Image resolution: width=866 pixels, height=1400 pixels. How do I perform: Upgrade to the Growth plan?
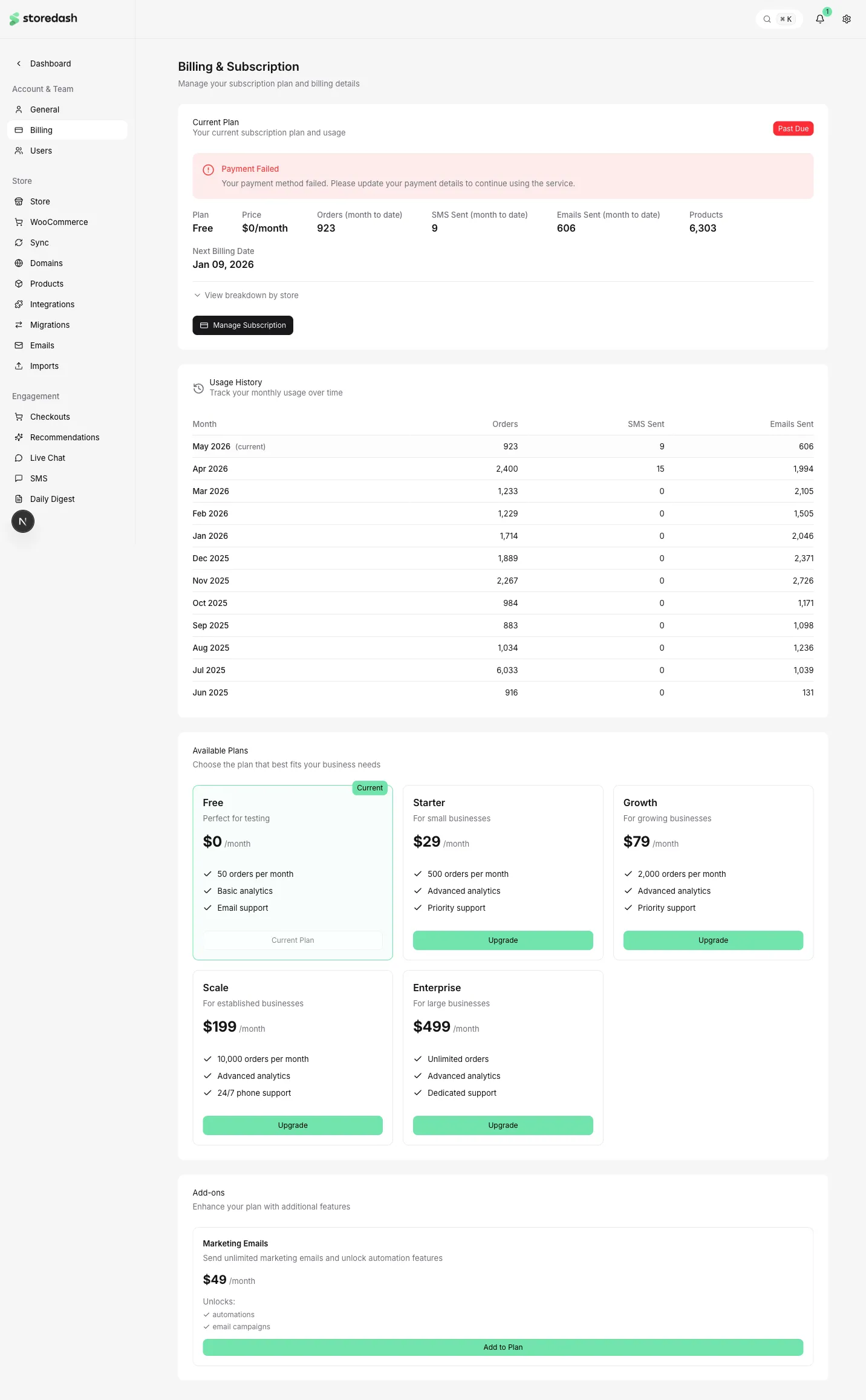point(713,940)
